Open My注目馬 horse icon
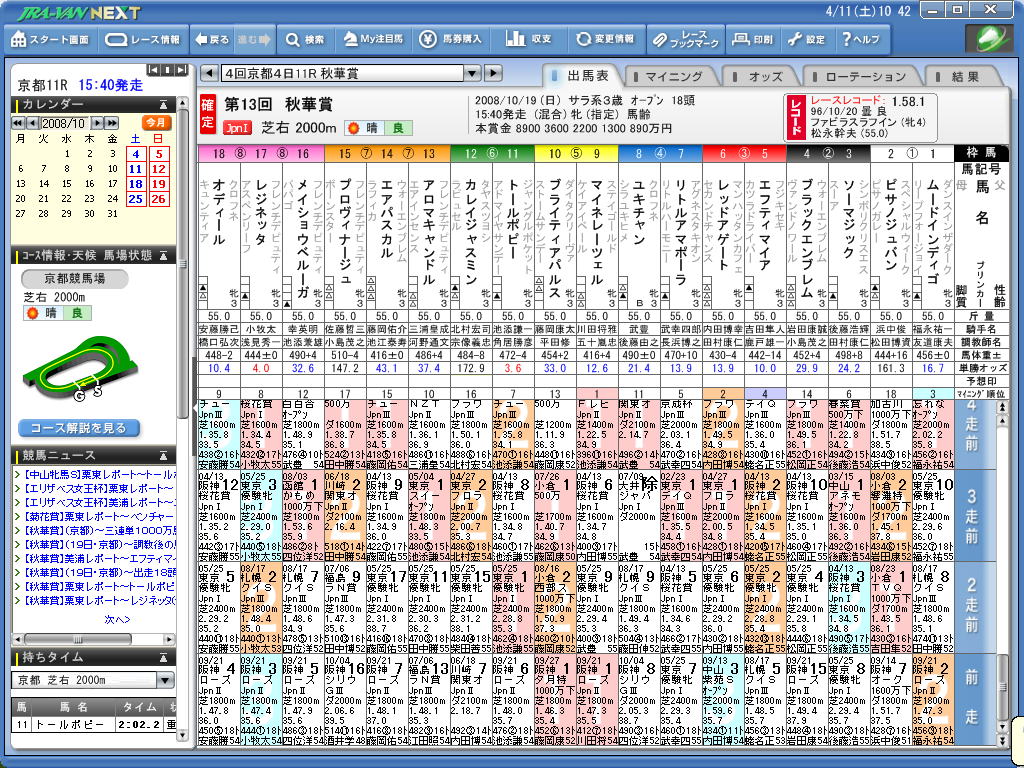This screenshot has width=1024, height=768. [x=374, y=40]
